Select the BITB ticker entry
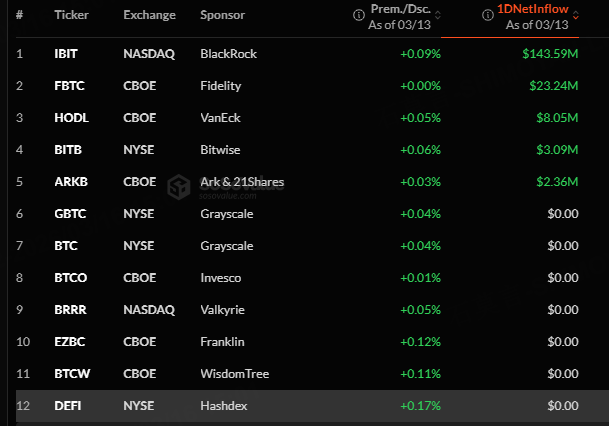The image size is (609, 426). pos(68,150)
